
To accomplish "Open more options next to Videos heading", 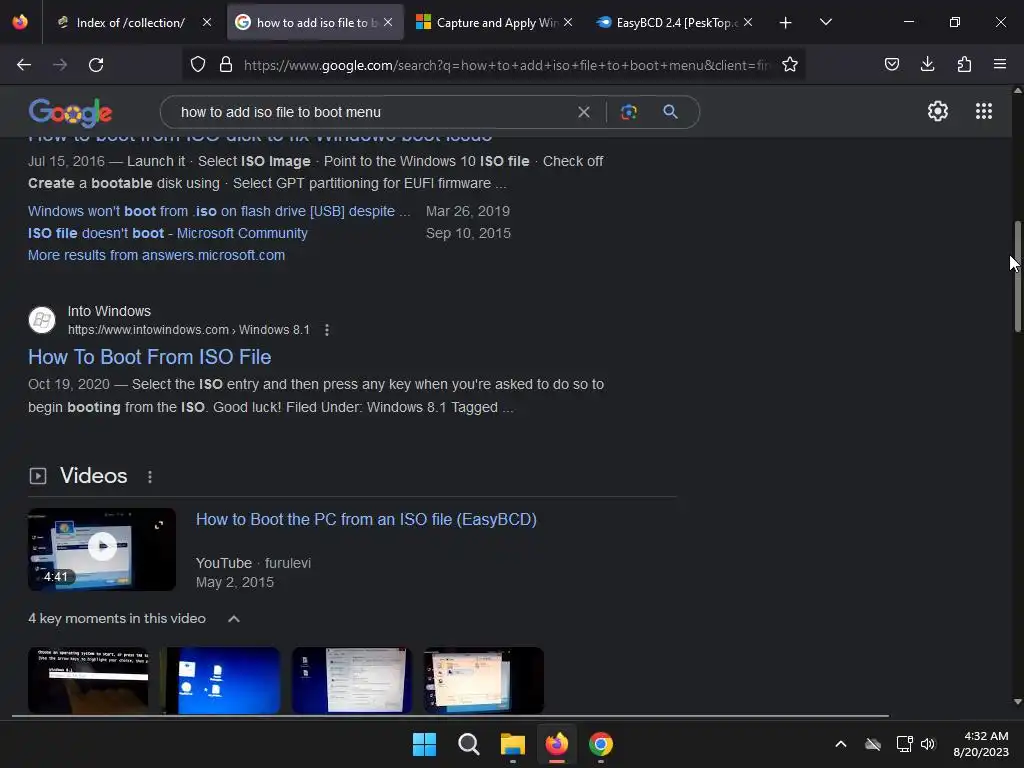I will 150,477.
